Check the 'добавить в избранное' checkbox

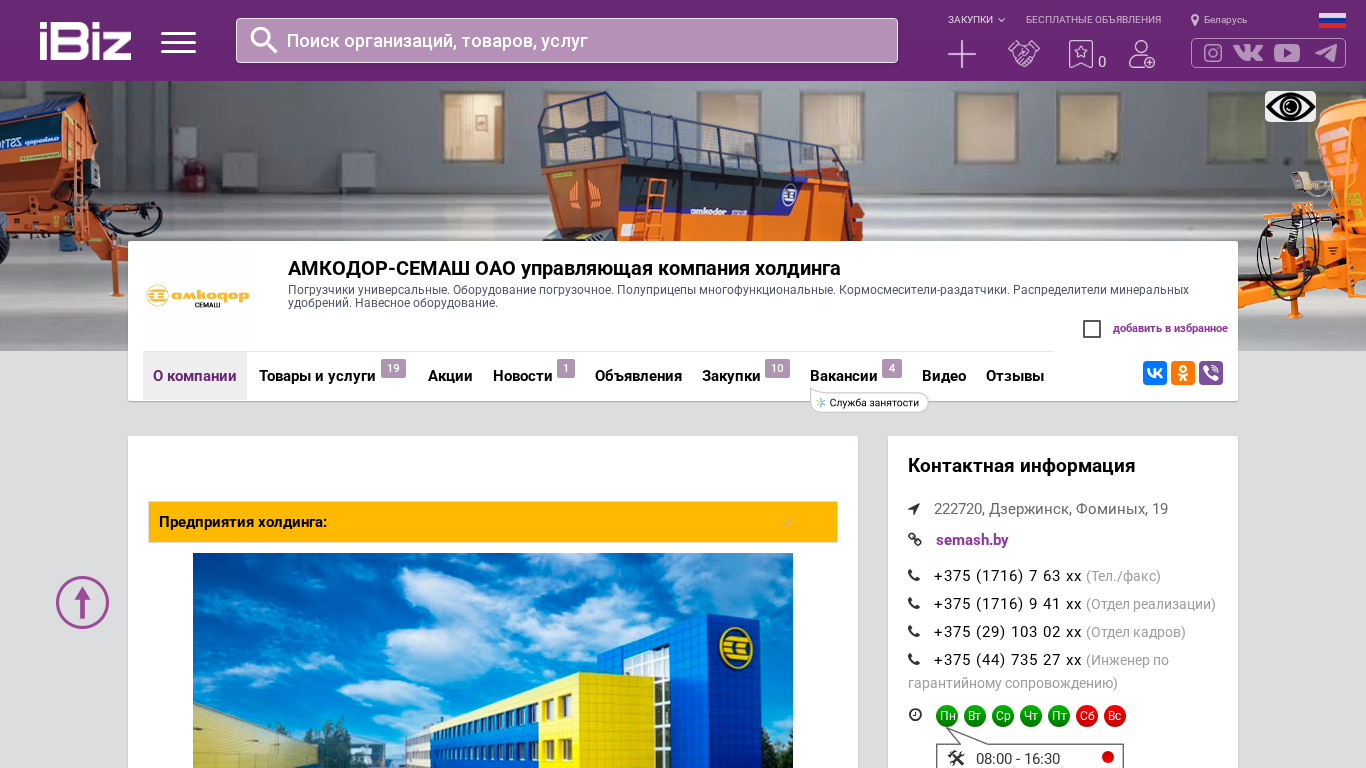1092,329
